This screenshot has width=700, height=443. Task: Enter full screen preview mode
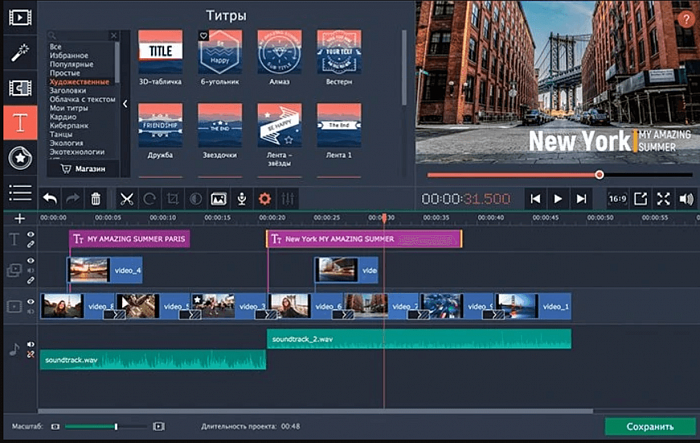pyautogui.click(x=663, y=199)
